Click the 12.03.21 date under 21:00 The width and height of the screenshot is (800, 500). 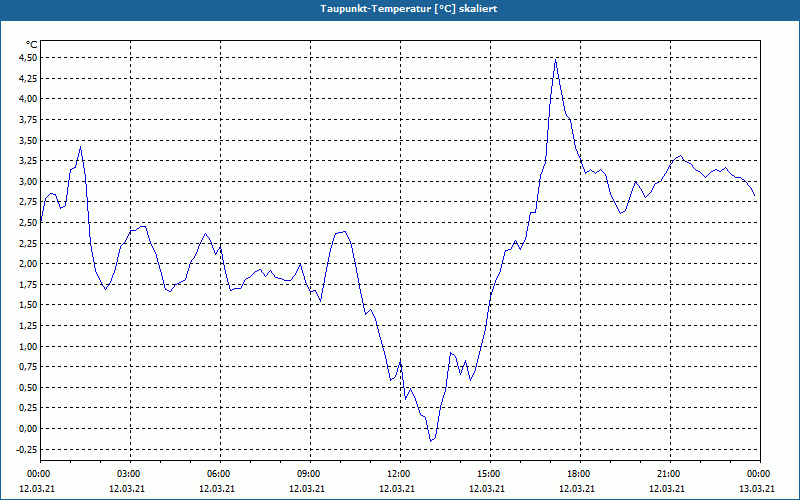666,488
